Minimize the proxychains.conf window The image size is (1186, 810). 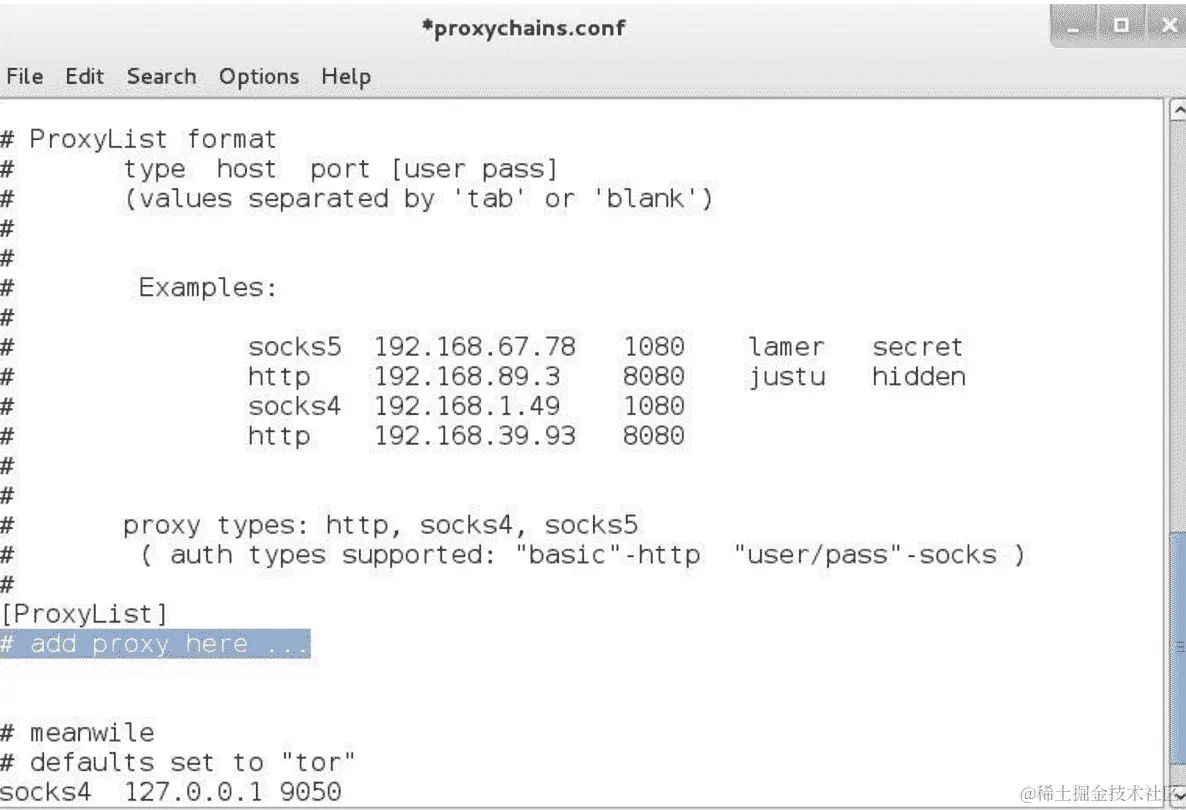[x=1073, y=27]
